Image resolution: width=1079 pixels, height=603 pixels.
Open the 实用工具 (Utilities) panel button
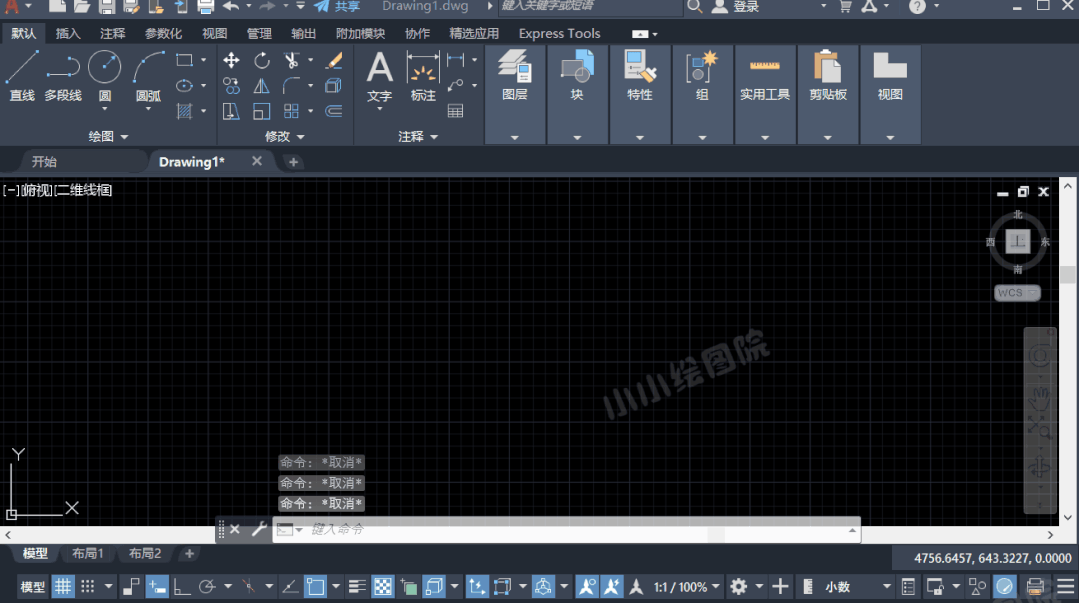click(765, 77)
